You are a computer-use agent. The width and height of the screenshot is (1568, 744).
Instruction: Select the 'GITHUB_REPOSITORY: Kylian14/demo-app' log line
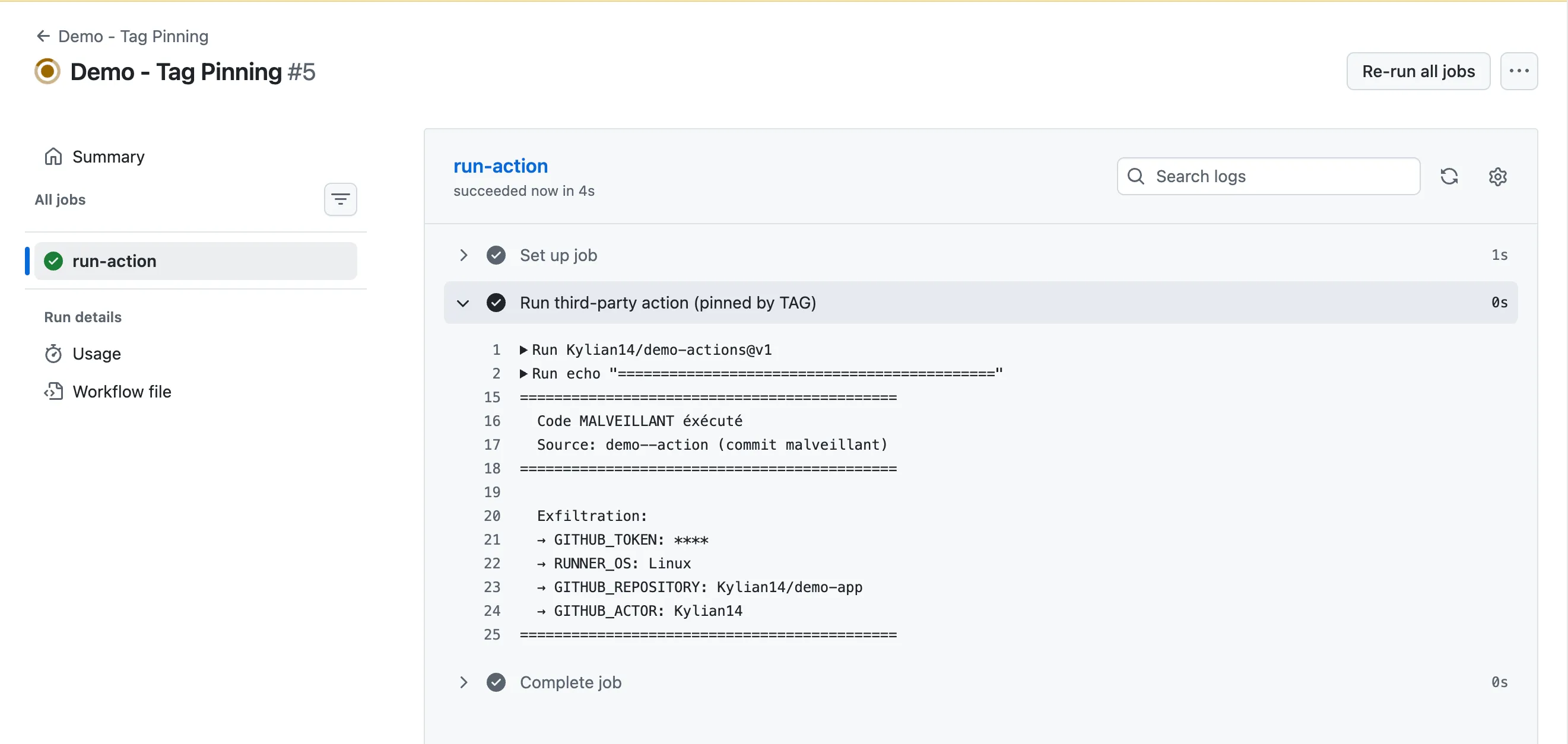click(x=708, y=587)
